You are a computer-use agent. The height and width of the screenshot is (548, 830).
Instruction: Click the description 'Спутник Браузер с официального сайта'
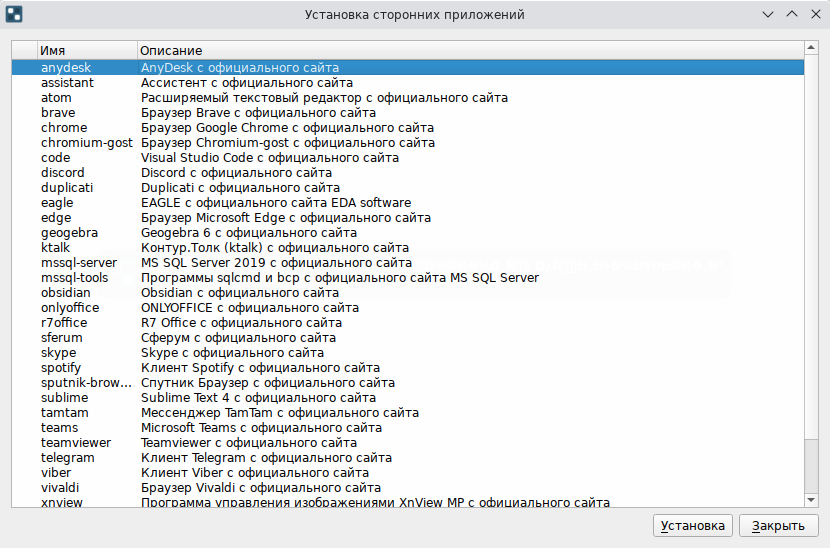pos(268,382)
